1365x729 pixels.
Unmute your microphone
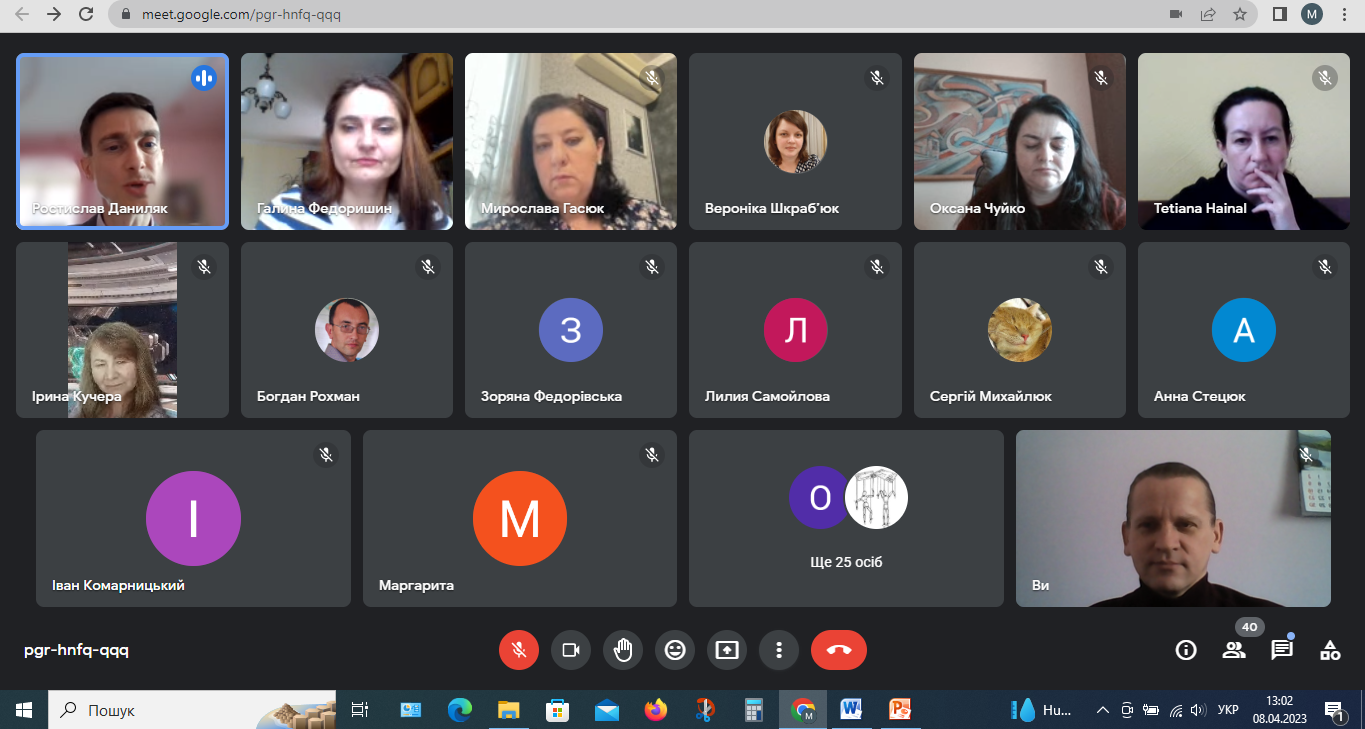tap(519, 650)
